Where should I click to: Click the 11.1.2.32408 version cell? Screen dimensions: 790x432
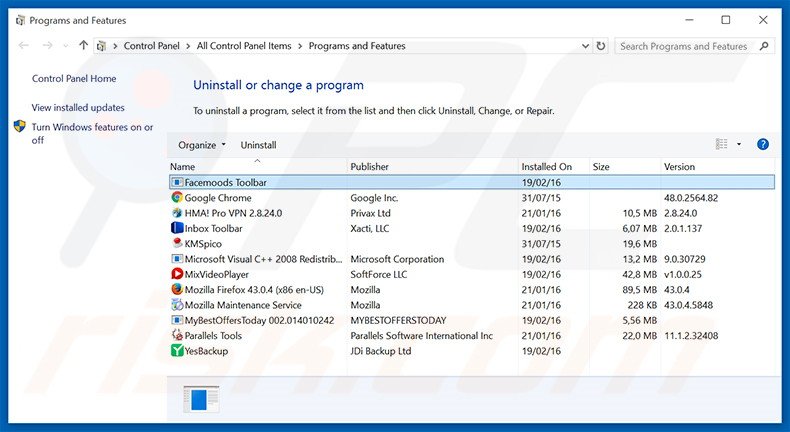click(x=691, y=336)
